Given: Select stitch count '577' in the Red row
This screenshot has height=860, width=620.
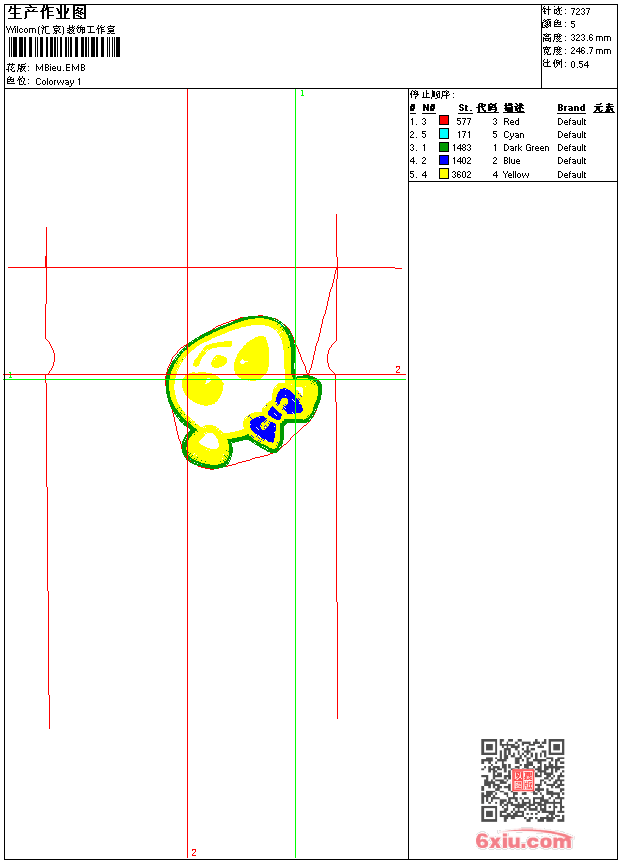Looking at the screenshot, I should coord(464,122).
